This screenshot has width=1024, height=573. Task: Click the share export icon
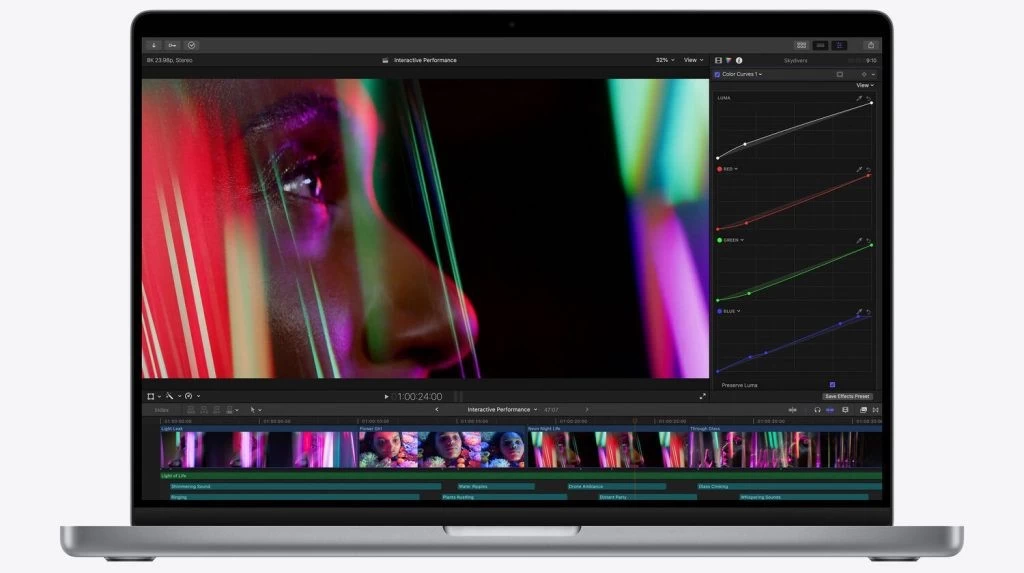tap(870, 45)
